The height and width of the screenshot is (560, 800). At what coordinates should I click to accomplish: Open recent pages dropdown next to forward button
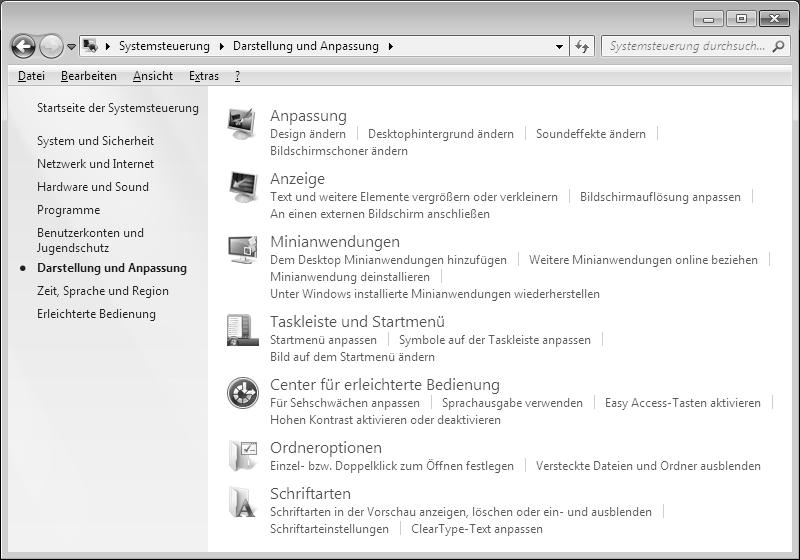[71, 46]
